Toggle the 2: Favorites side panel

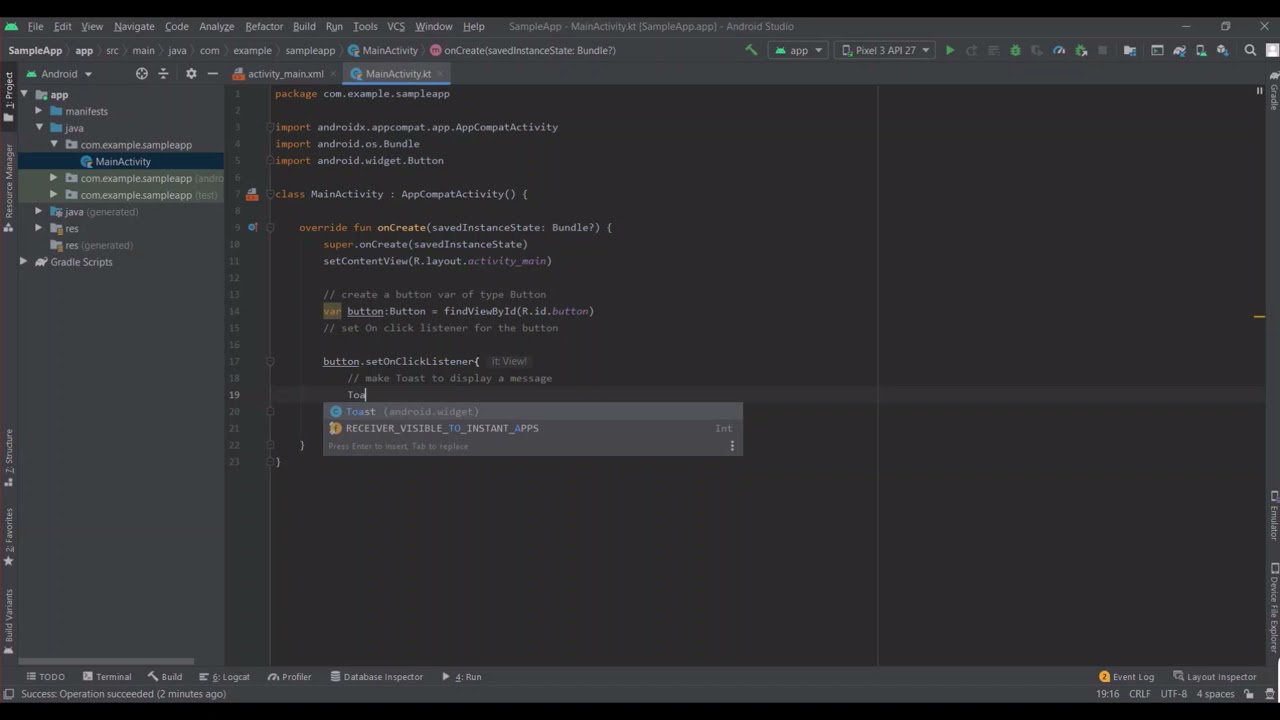pyautogui.click(x=9, y=537)
